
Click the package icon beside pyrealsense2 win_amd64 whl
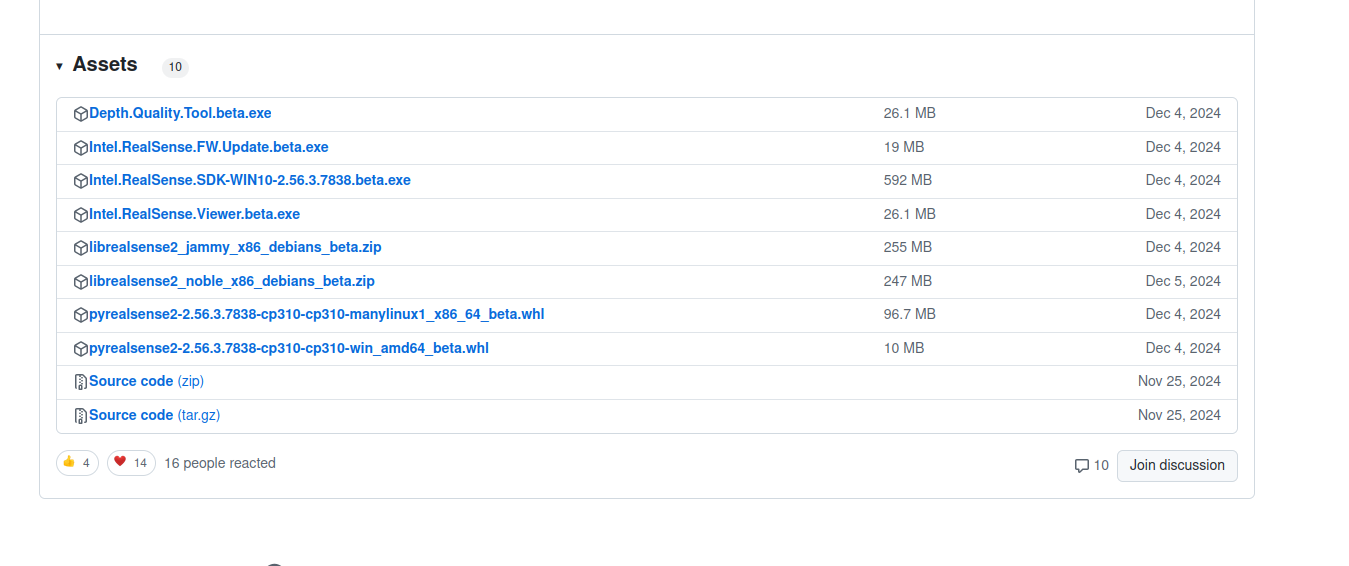coord(81,349)
